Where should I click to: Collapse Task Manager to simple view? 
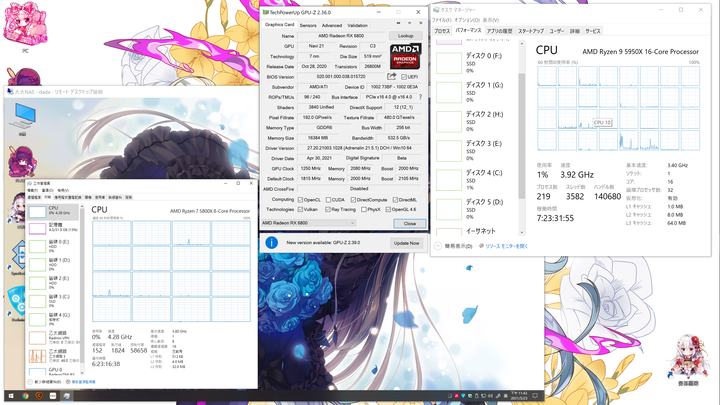point(454,246)
